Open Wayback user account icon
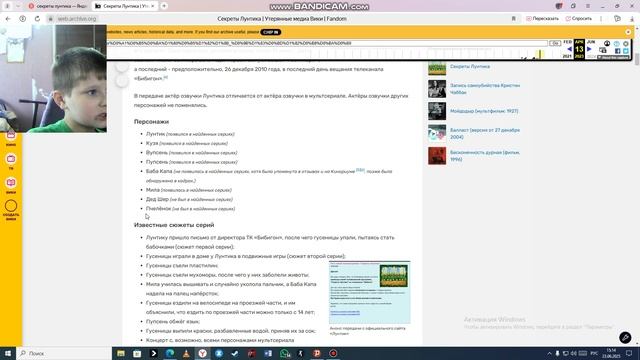Viewport: 640px width, 360px height. [x=607, y=44]
